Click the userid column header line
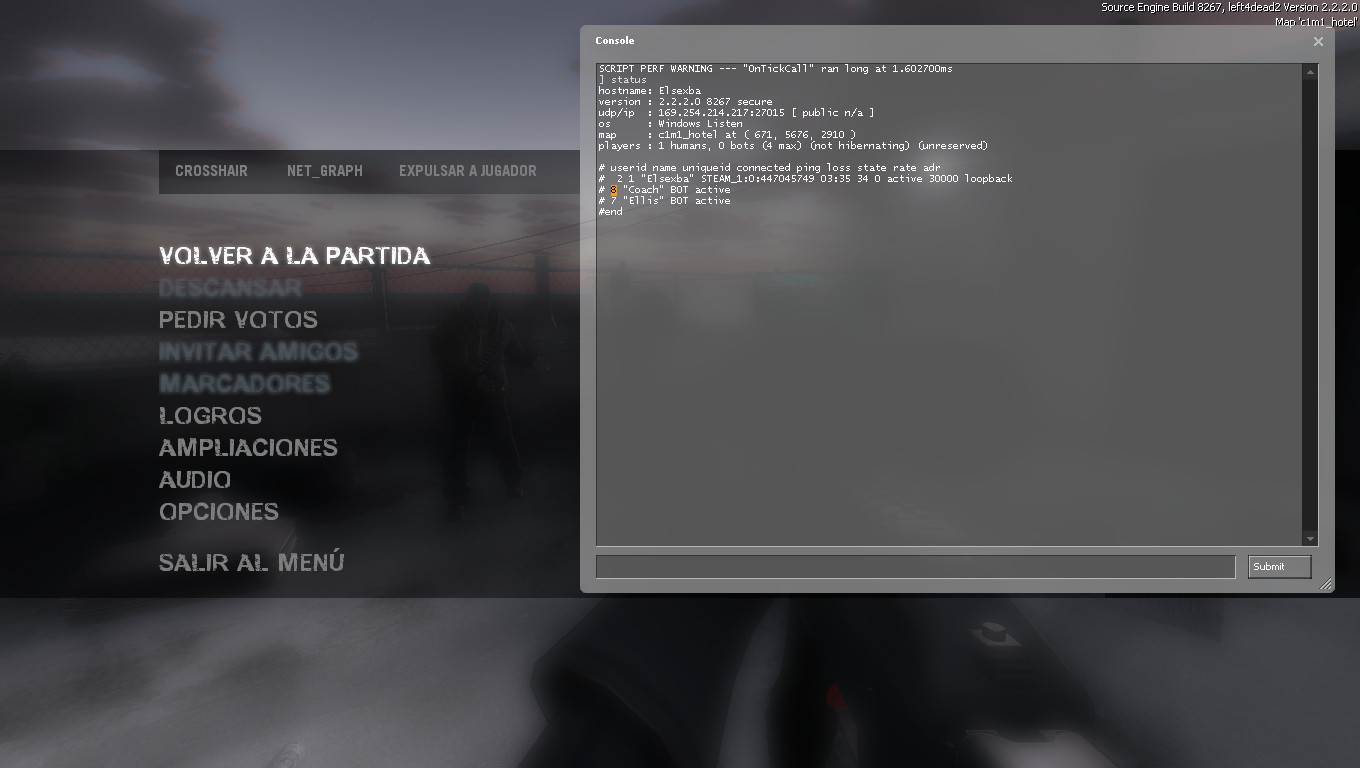 pyautogui.click(x=770, y=168)
